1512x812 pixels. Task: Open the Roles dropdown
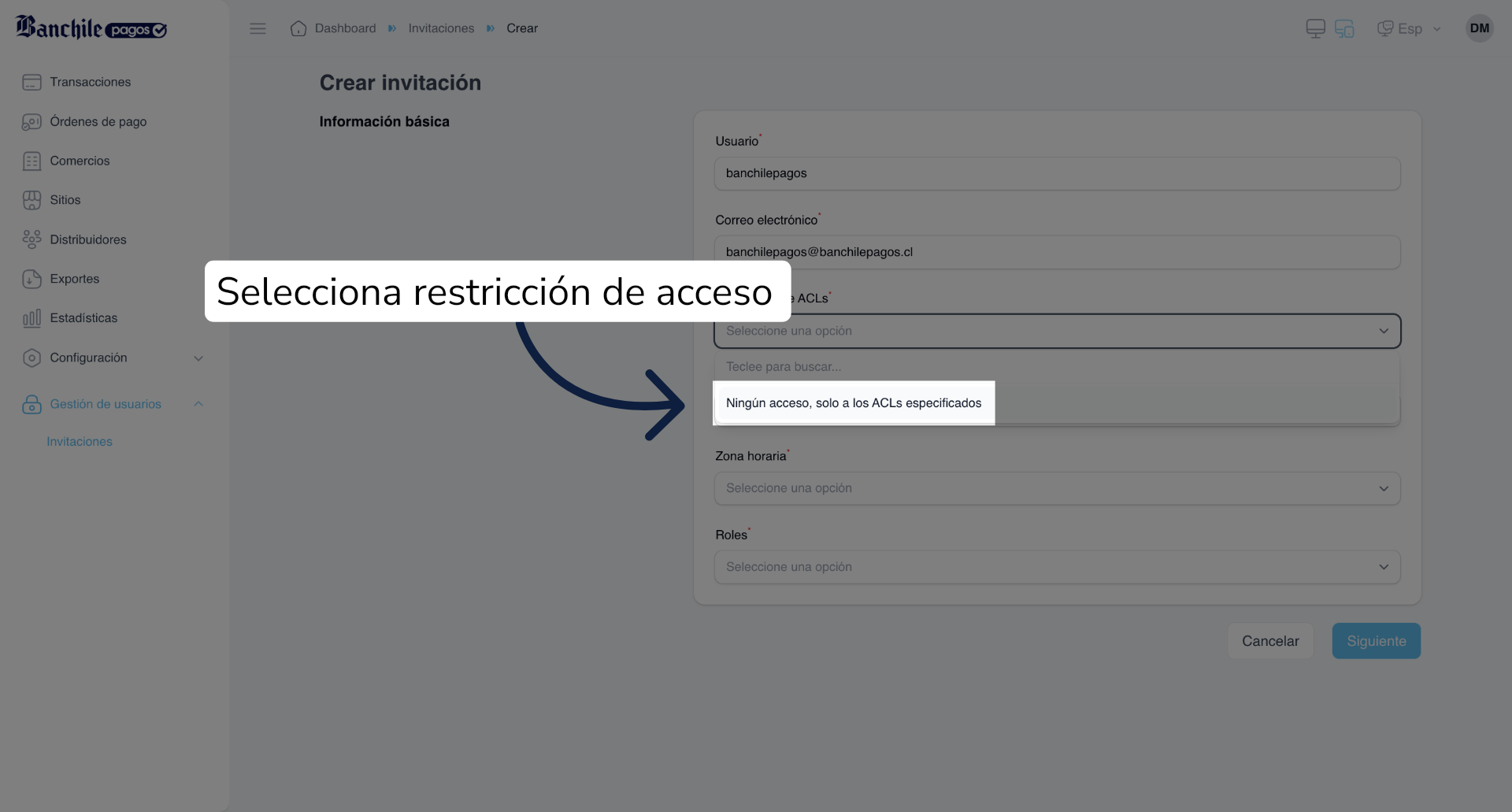(1057, 567)
